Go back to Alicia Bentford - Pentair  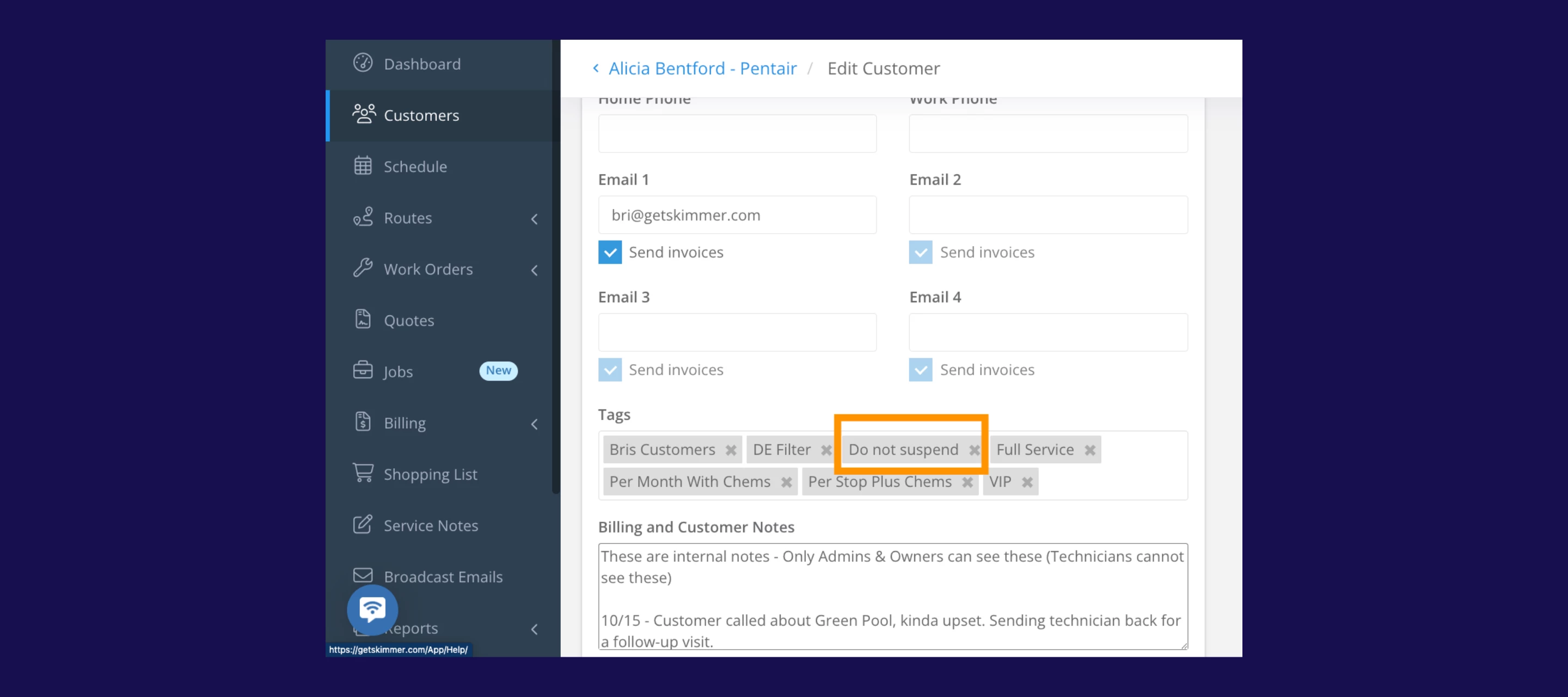(x=702, y=68)
